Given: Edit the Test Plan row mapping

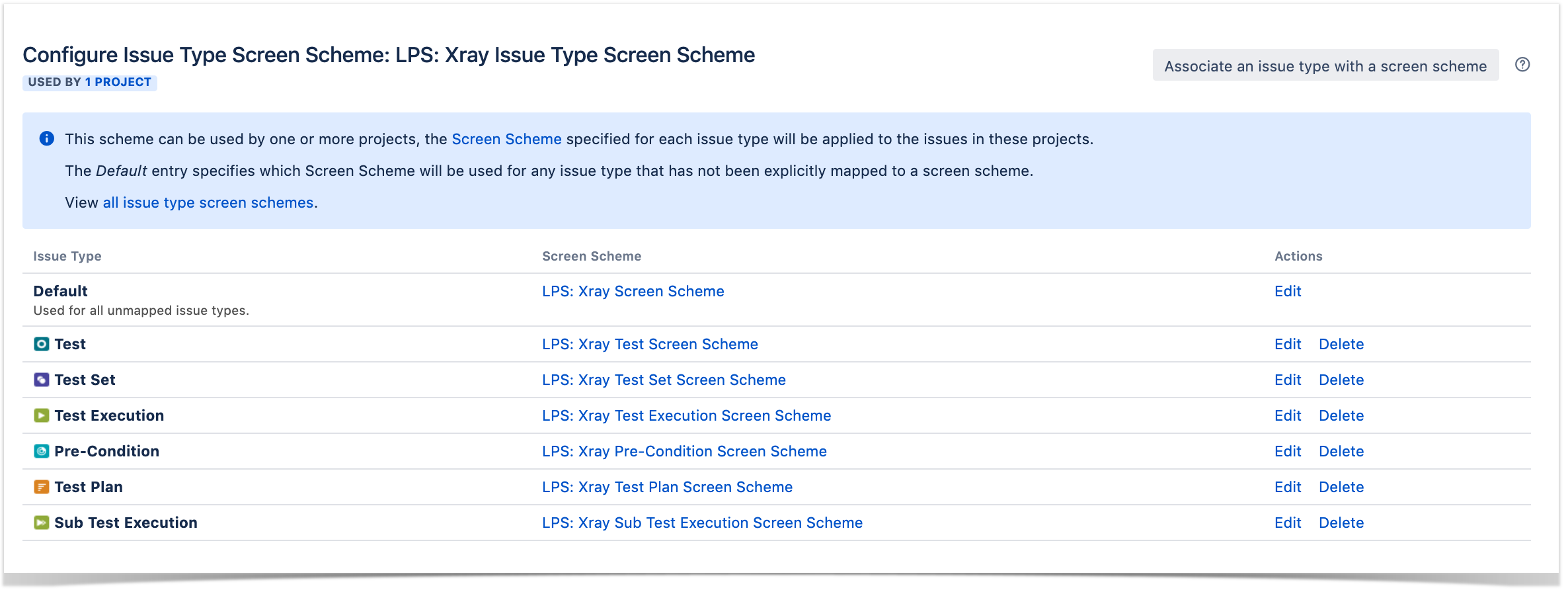Looking at the screenshot, I should coord(1288,487).
